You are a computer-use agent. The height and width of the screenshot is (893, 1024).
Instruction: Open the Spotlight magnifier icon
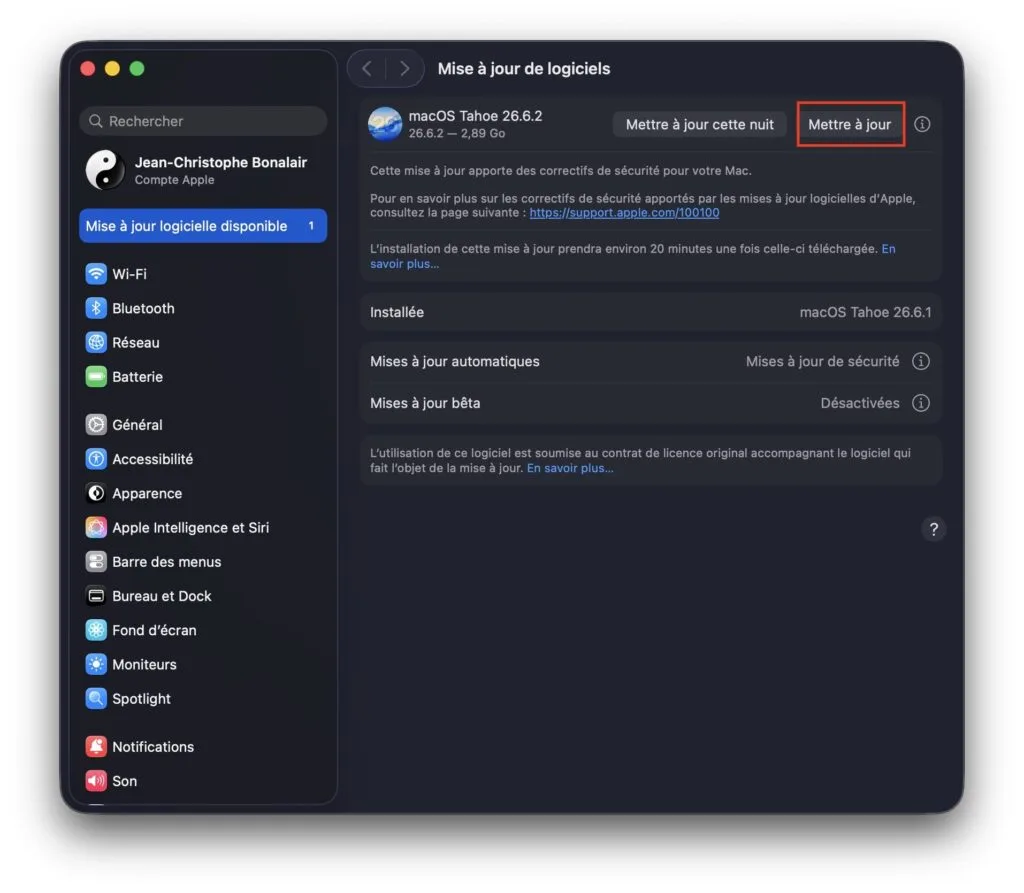(x=96, y=699)
